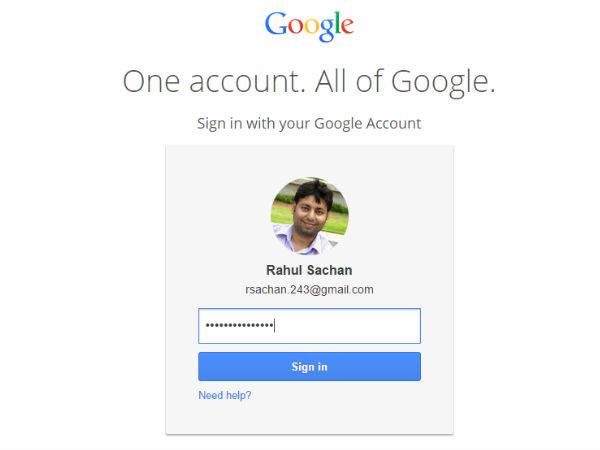Click the rsachan.243@gmail.com email address
600x450 pixels.
click(x=309, y=289)
